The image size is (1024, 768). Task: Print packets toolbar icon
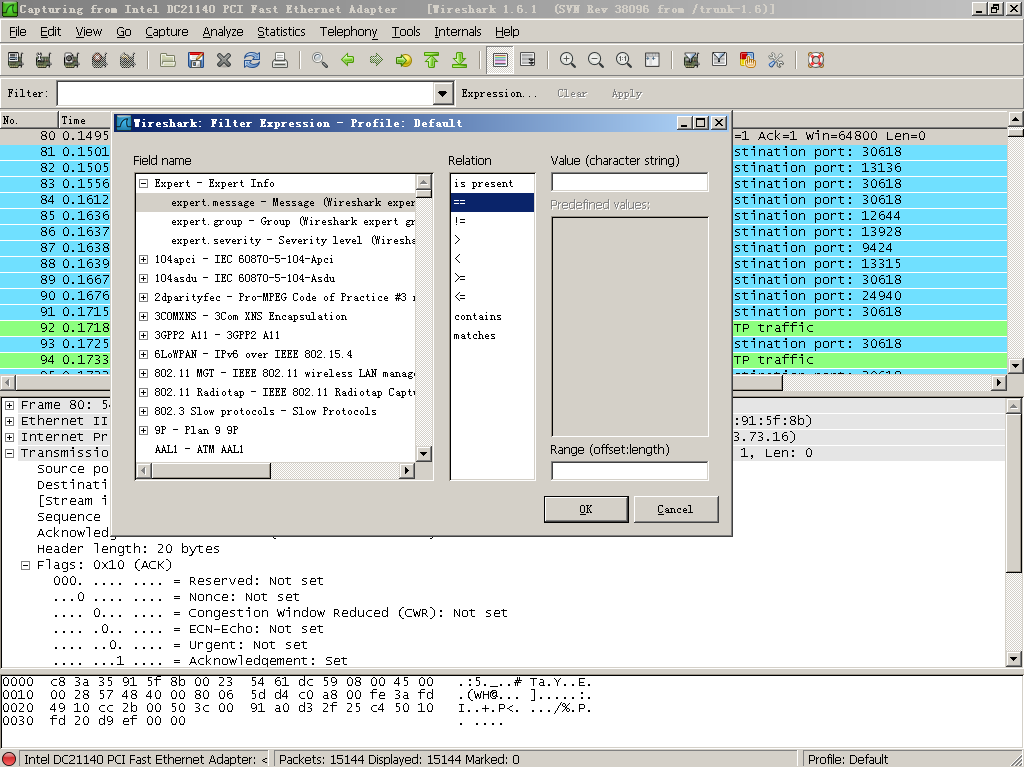280,61
